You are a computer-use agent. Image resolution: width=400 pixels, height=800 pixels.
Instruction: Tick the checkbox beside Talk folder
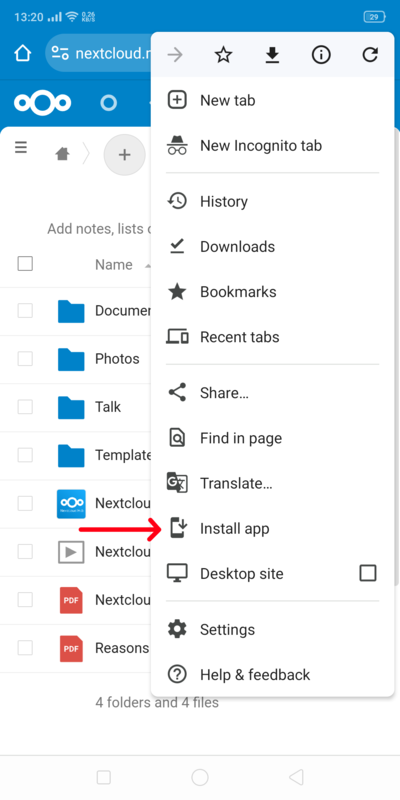pyautogui.click(x=25, y=407)
